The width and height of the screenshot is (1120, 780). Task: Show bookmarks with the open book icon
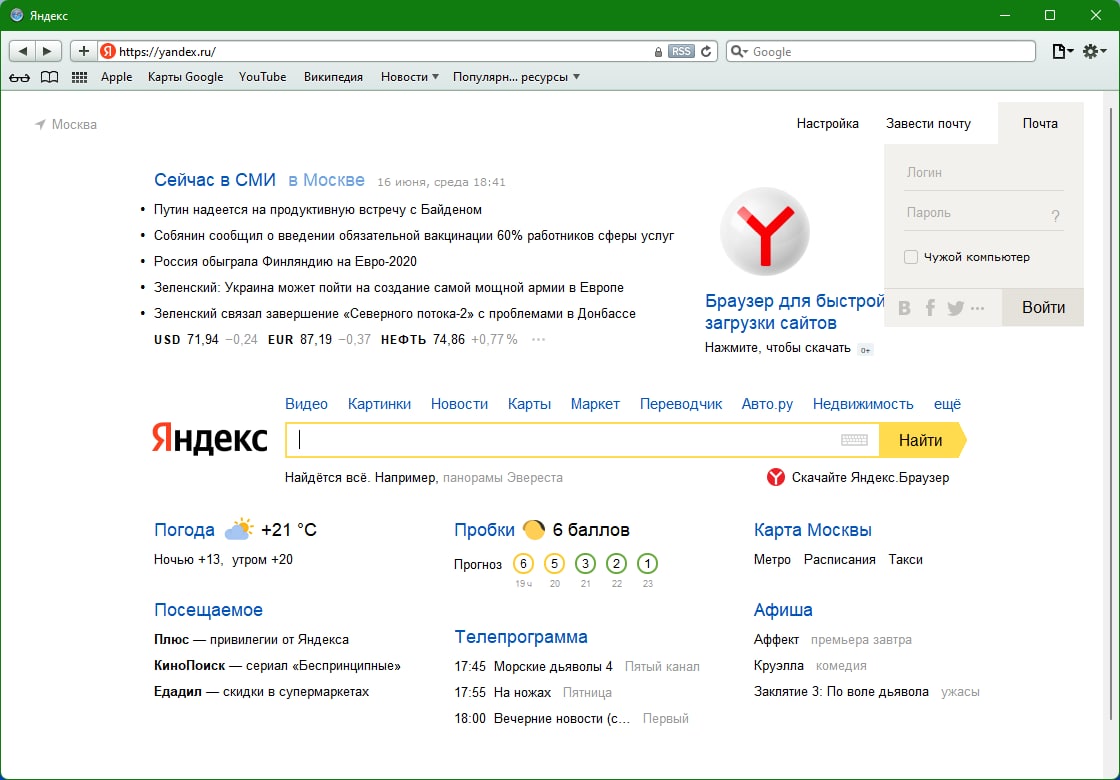pos(49,77)
